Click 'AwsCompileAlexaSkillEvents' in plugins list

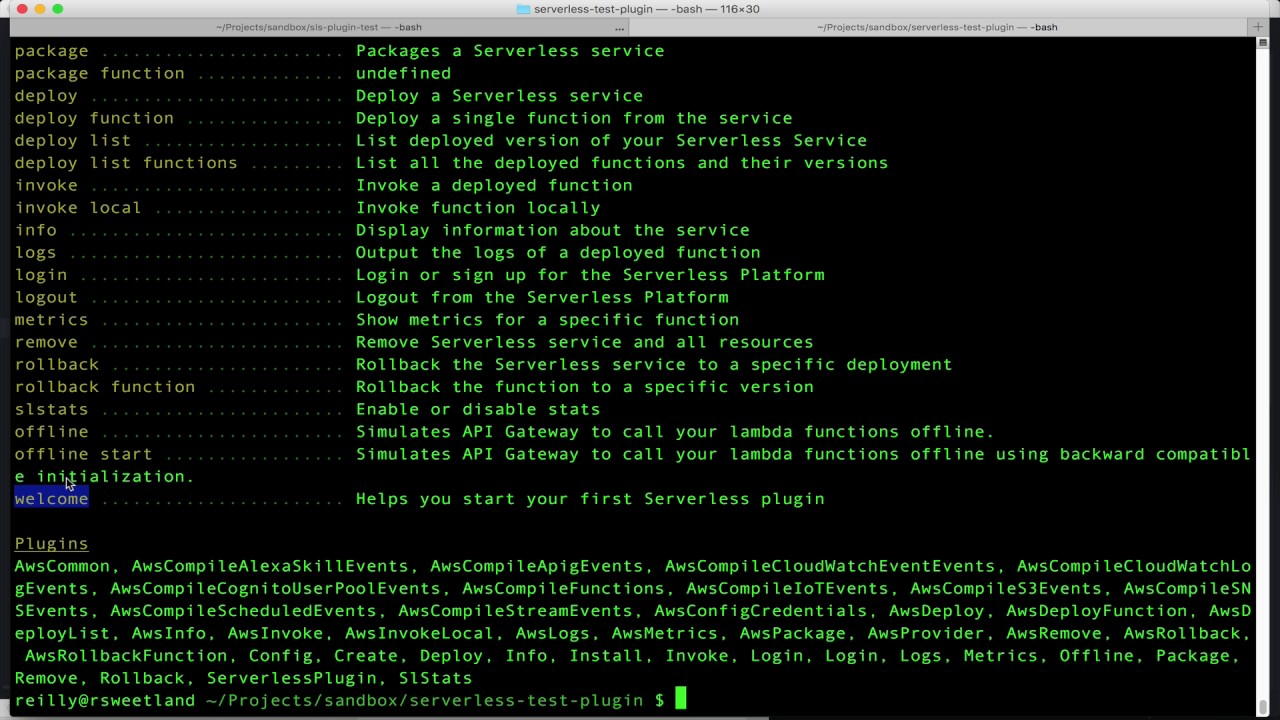click(270, 566)
